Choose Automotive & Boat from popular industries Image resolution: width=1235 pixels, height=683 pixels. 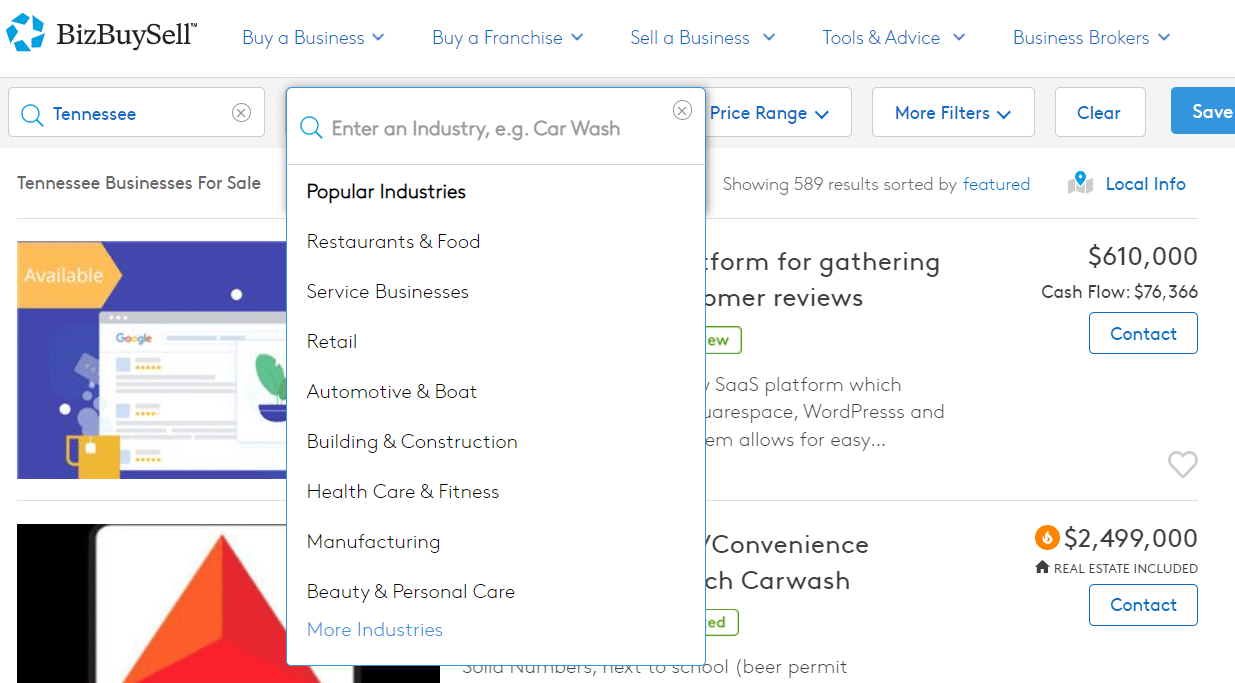click(x=392, y=391)
